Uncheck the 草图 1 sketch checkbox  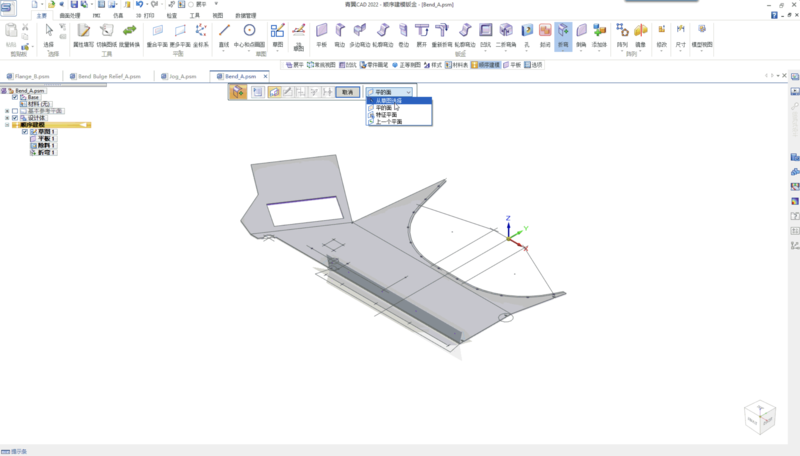tap(25, 132)
